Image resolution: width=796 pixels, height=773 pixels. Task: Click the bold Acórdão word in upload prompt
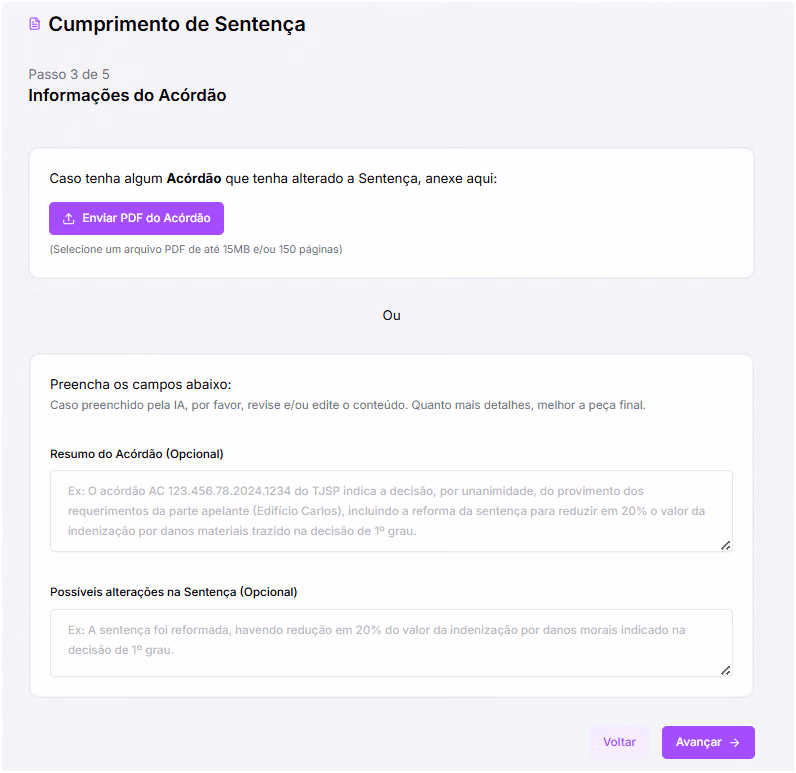click(x=194, y=179)
